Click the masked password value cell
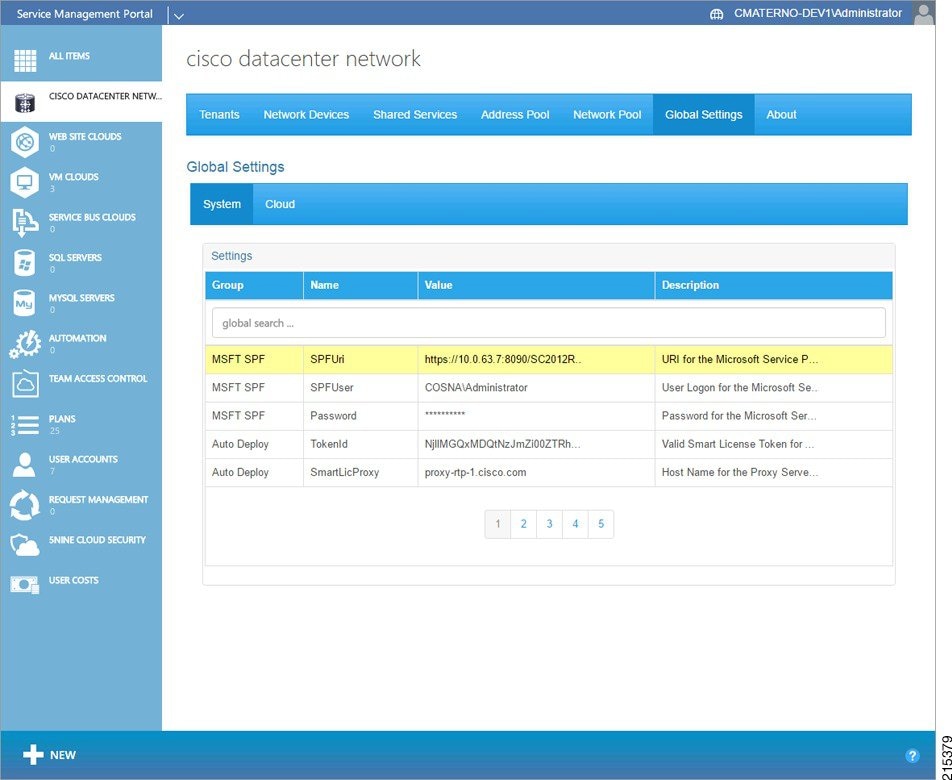952x780 pixels. tap(537, 416)
